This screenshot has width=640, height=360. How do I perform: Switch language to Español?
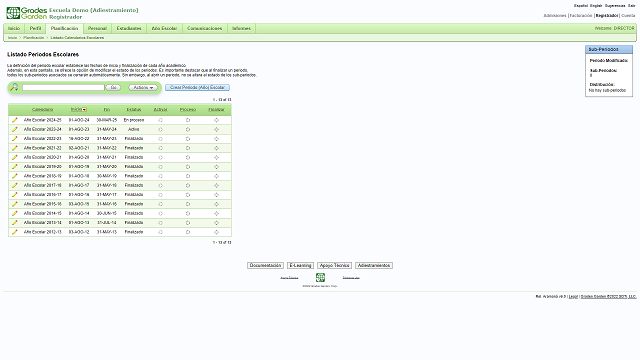tap(581, 6)
